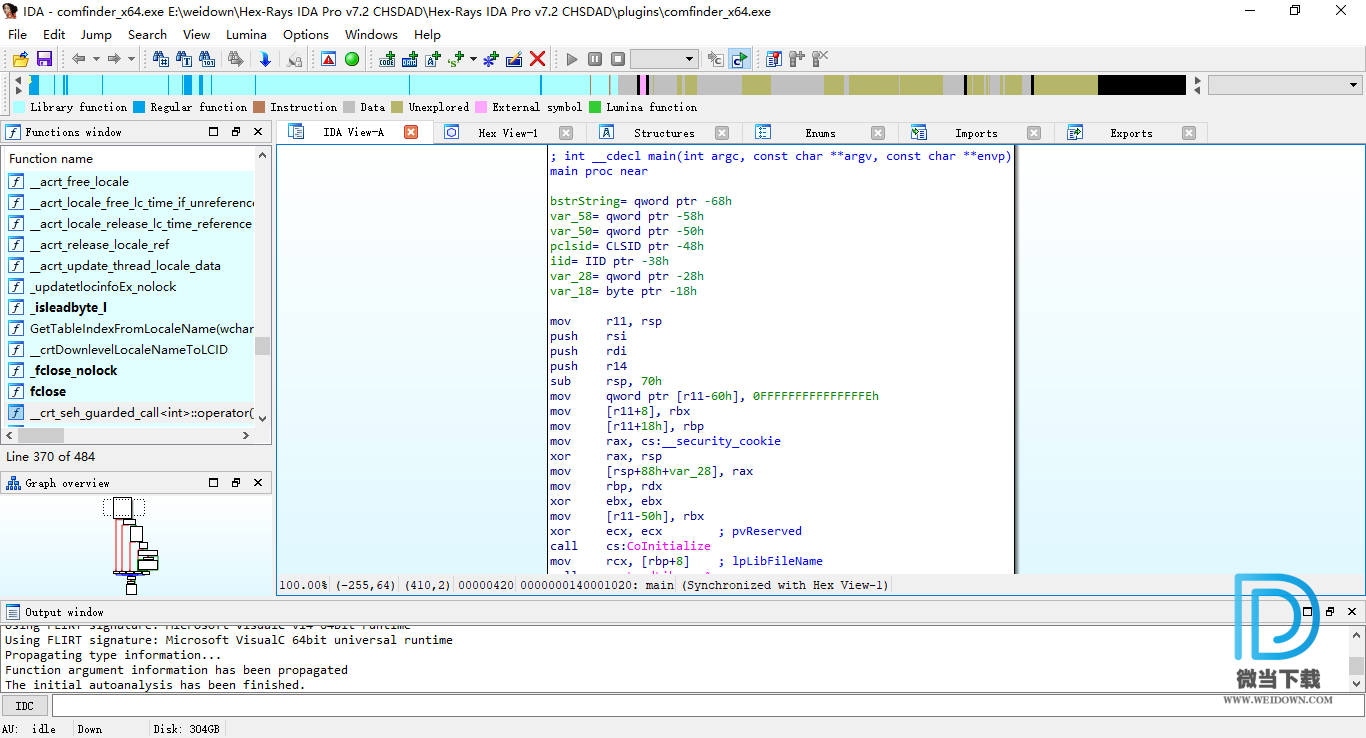Open the Lumina menu
Image resolution: width=1366 pixels, height=738 pixels.
point(246,34)
